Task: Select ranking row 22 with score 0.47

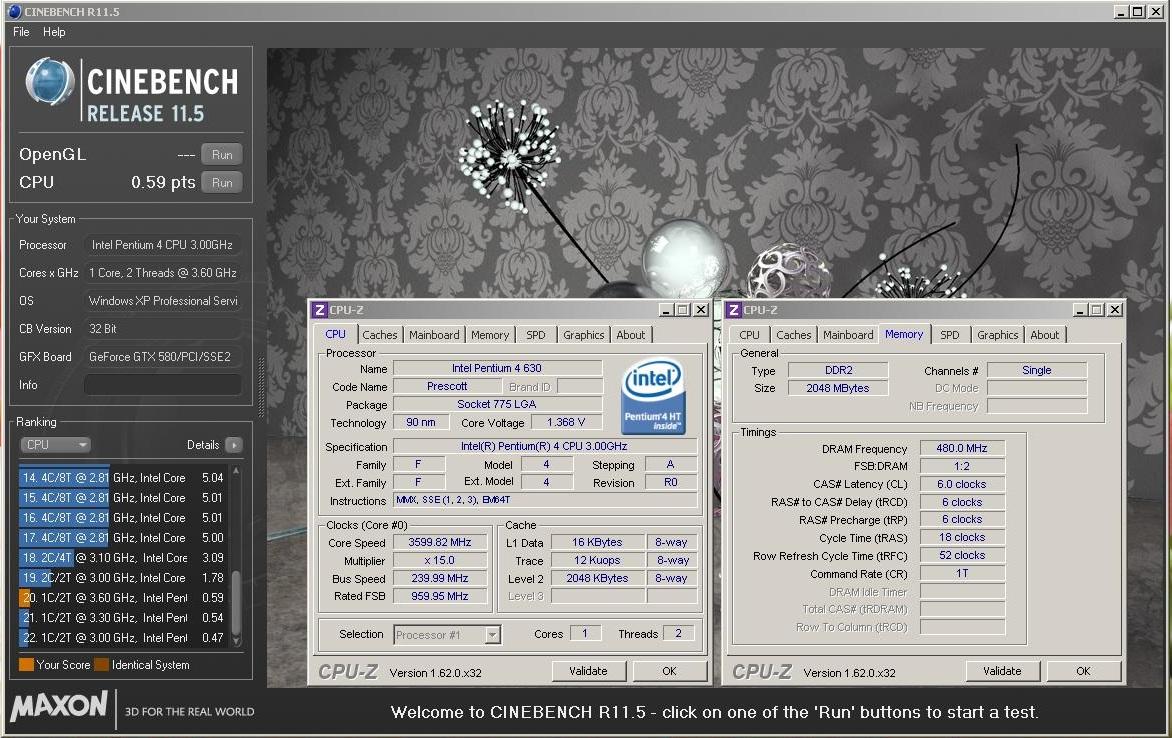Action: pos(123,638)
